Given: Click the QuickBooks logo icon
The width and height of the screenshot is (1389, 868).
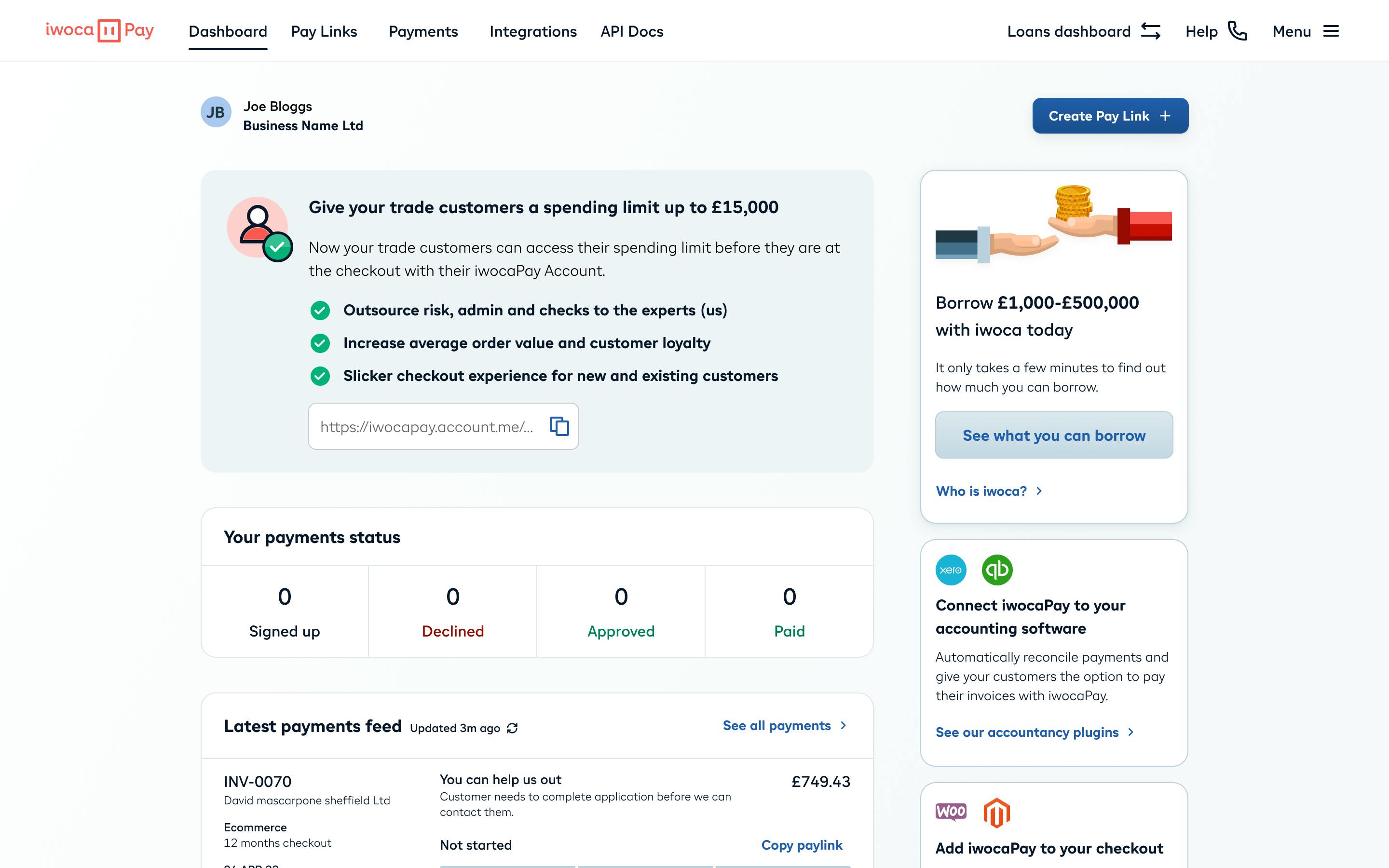Looking at the screenshot, I should (x=997, y=570).
